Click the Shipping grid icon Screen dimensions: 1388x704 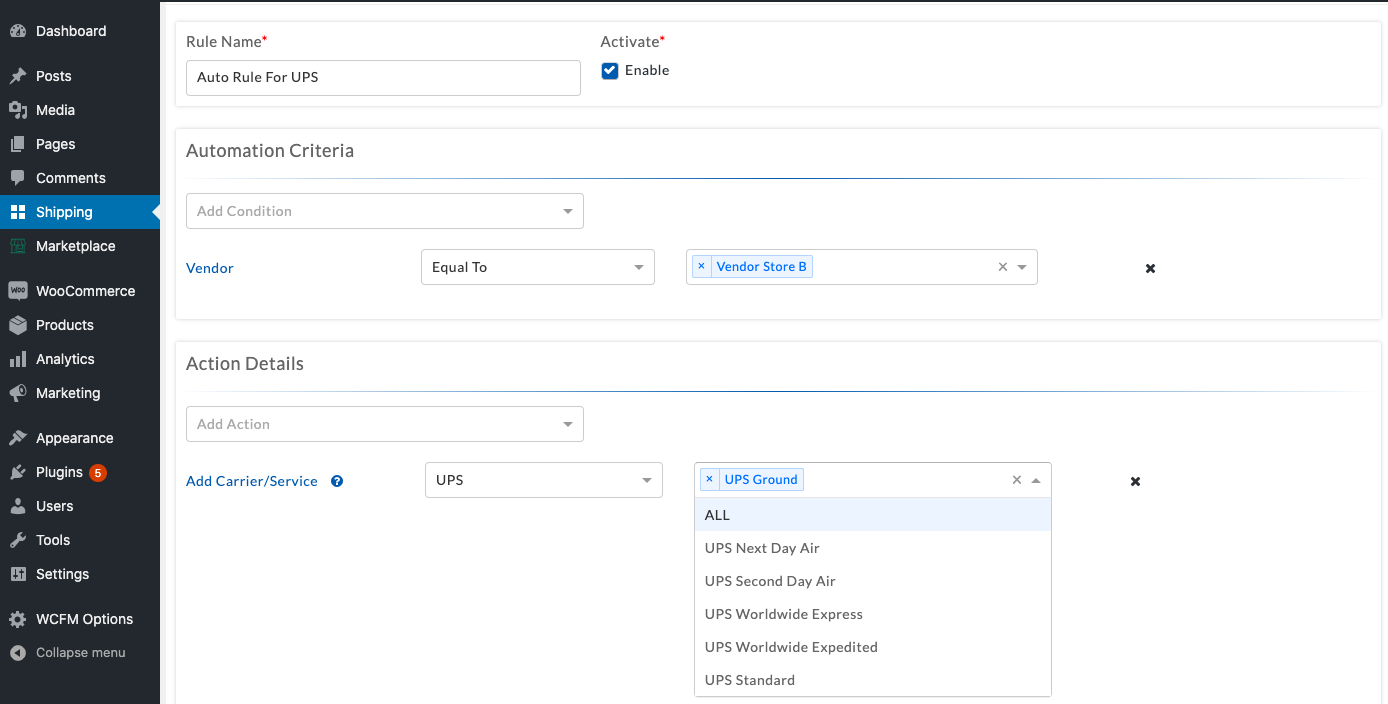[x=18, y=212]
